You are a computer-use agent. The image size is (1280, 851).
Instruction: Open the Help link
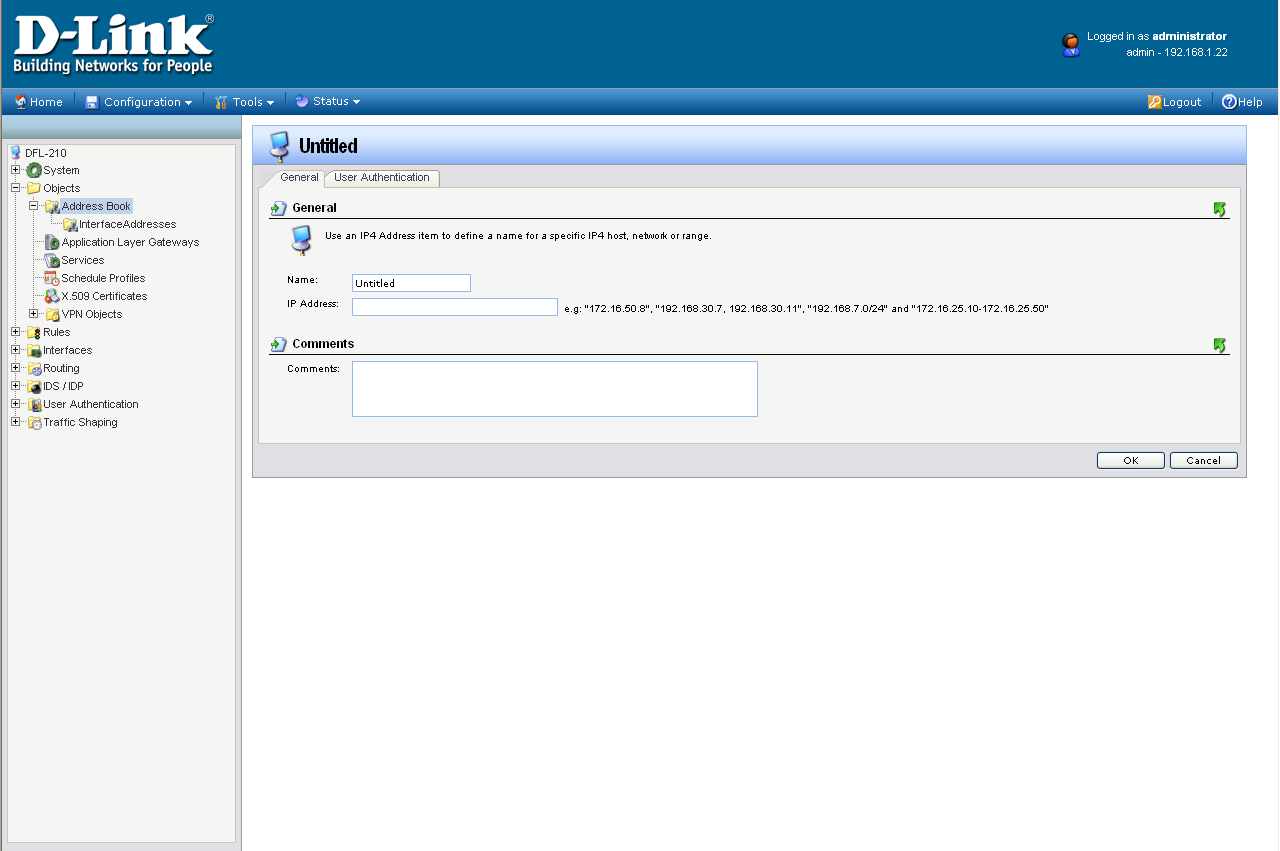(1250, 102)
